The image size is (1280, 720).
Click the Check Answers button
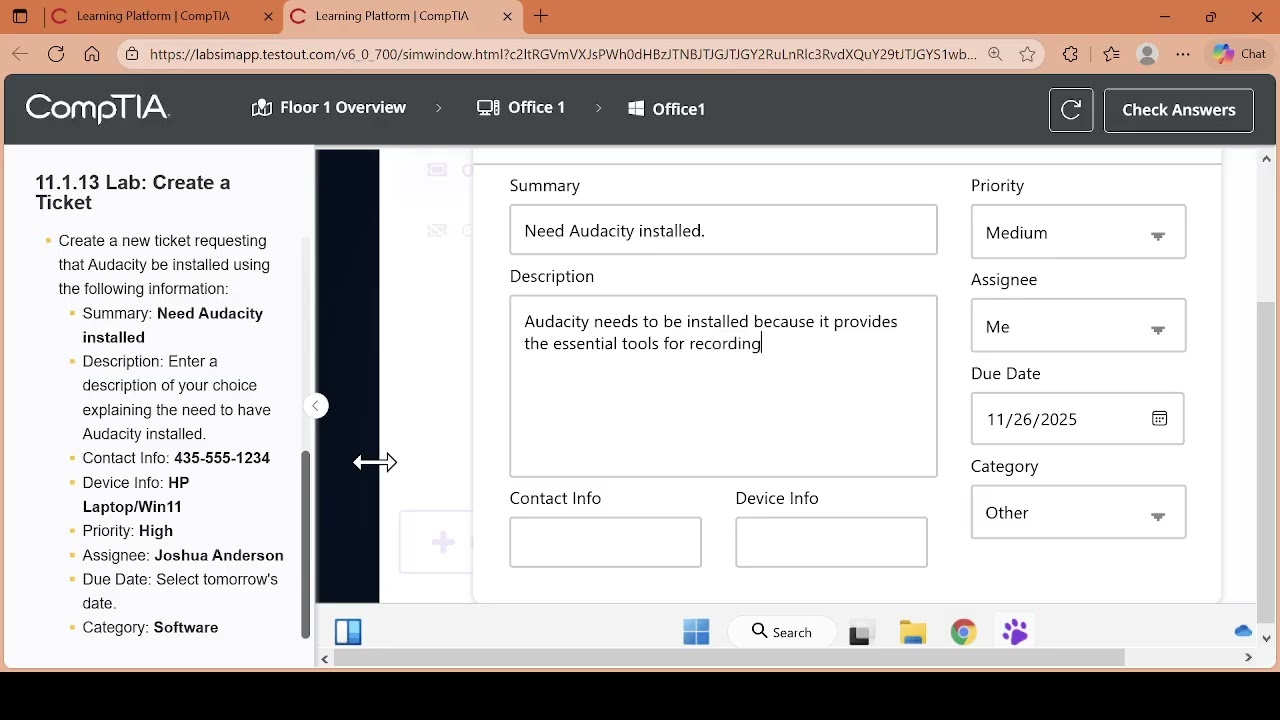(x=1179, y=110)
